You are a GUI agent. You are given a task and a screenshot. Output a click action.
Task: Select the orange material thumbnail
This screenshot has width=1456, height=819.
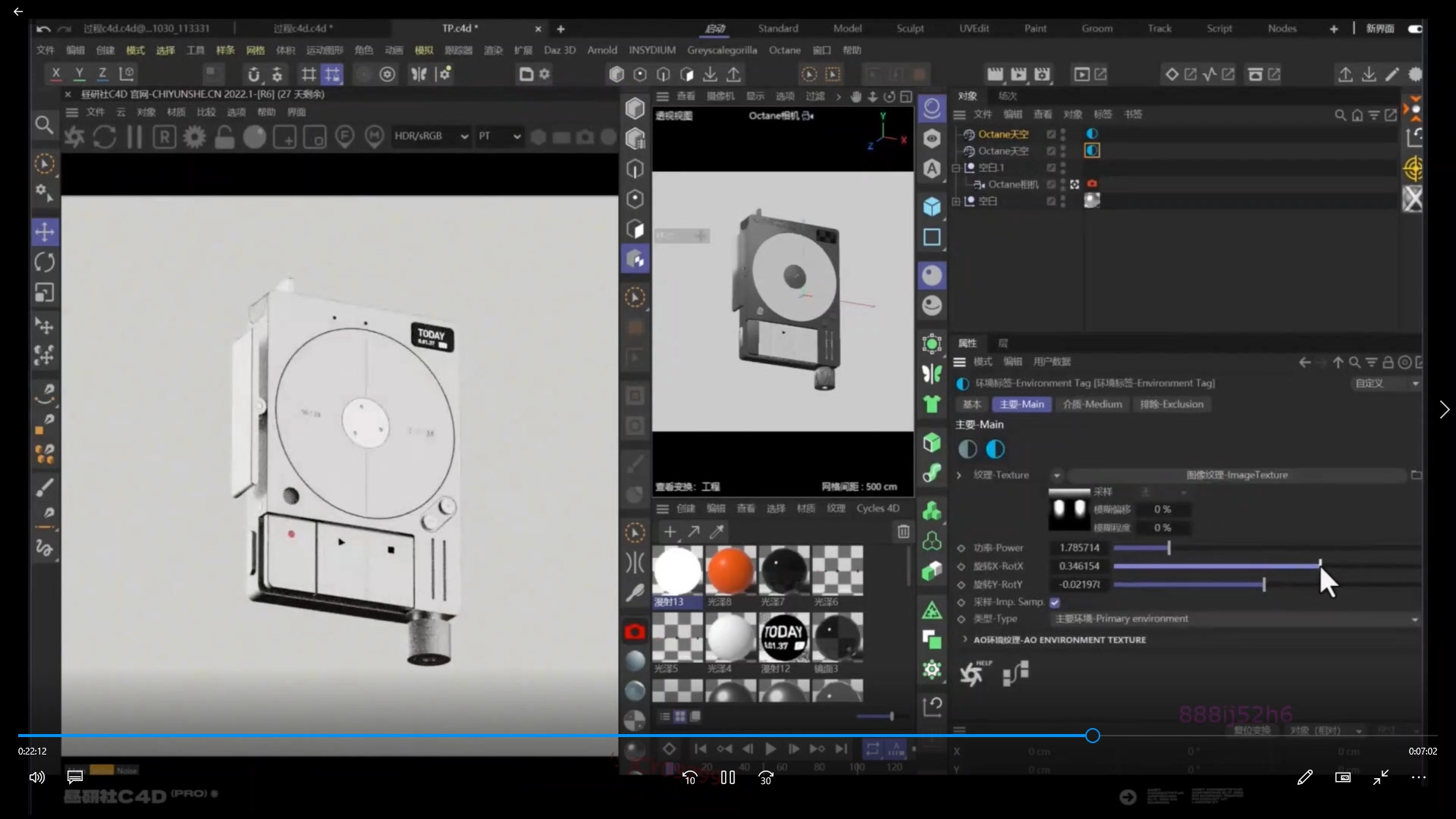coord(730,570)
